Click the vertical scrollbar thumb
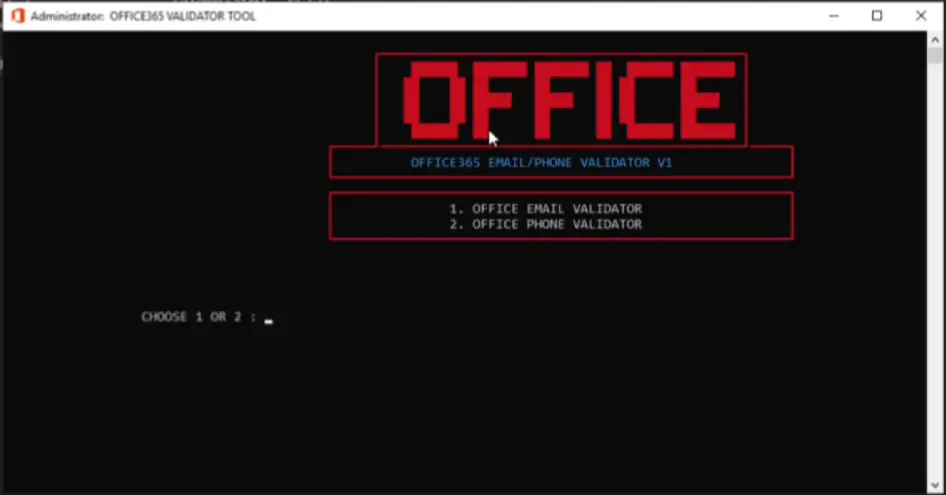This screenshot has height=495, width=946. point(935,56)
